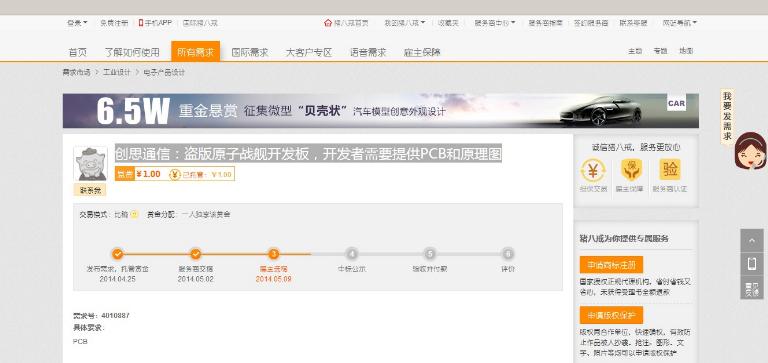Click the yen guarantee-transaction circle icon
This screenshot has height=363, width=768.
[593, 171]
